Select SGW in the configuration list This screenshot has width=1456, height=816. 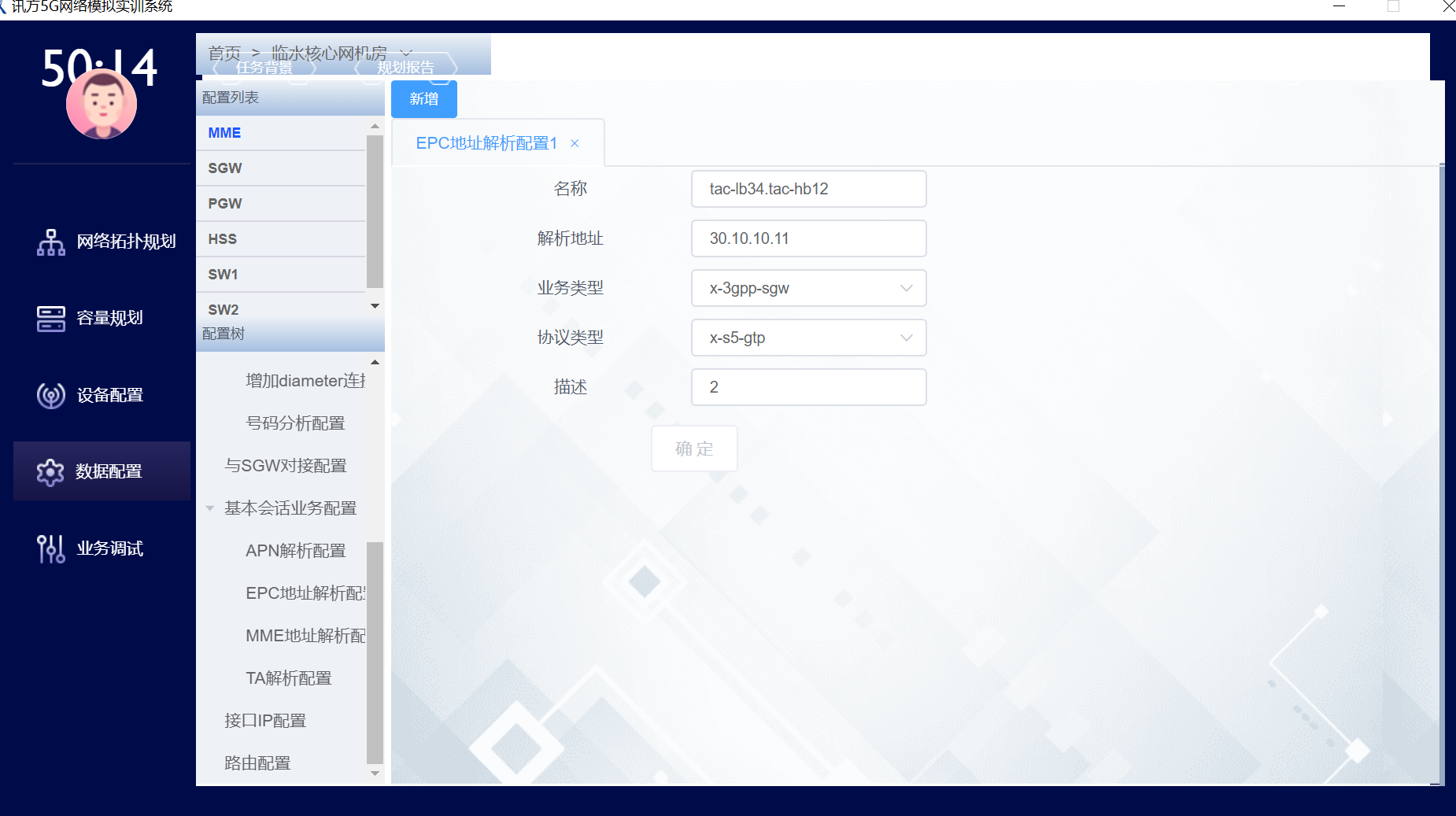pyautogui.click(x=225, y=168)
